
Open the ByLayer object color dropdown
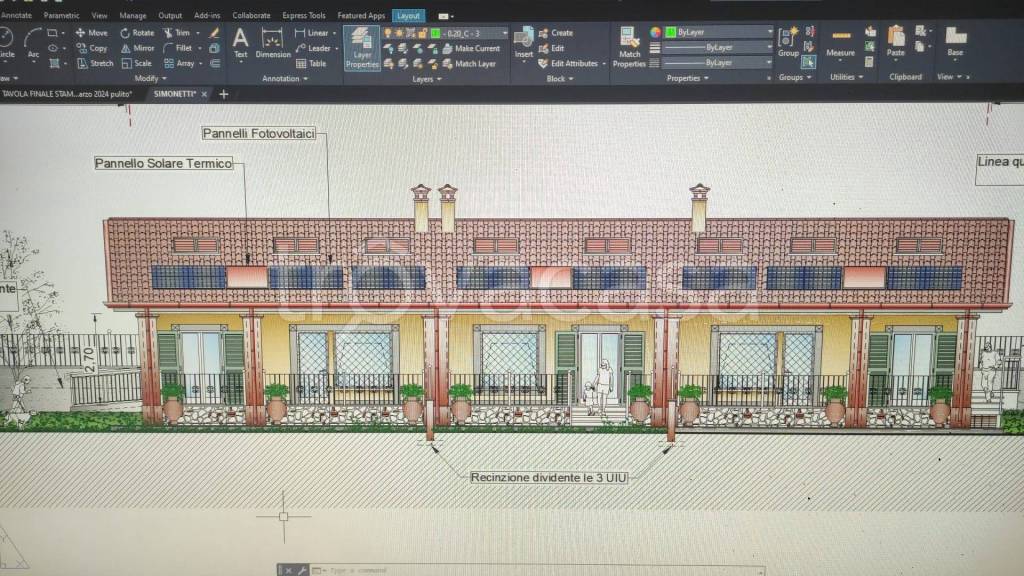[770, 32]
